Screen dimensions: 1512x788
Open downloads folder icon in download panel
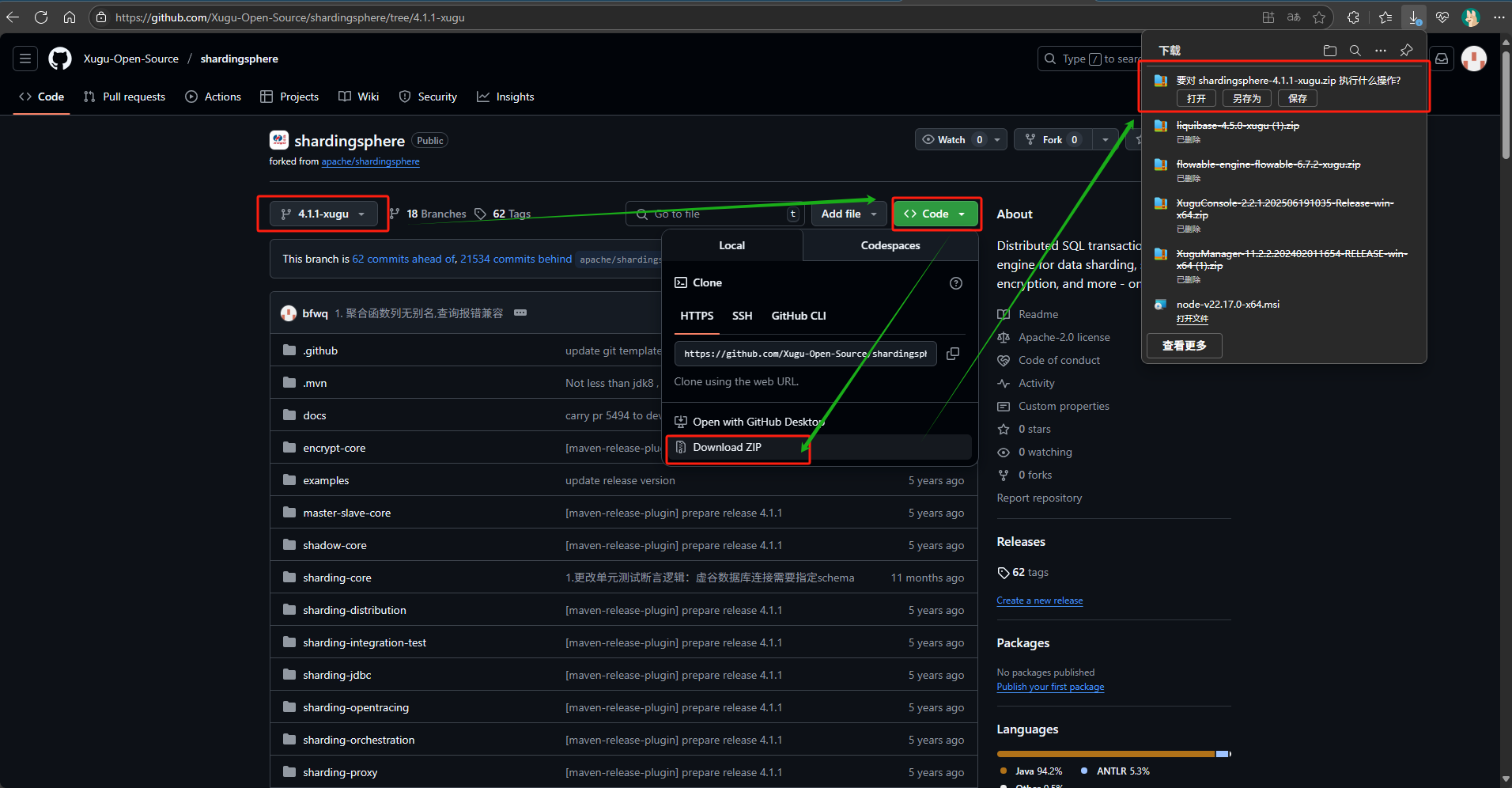point(1329,51)
